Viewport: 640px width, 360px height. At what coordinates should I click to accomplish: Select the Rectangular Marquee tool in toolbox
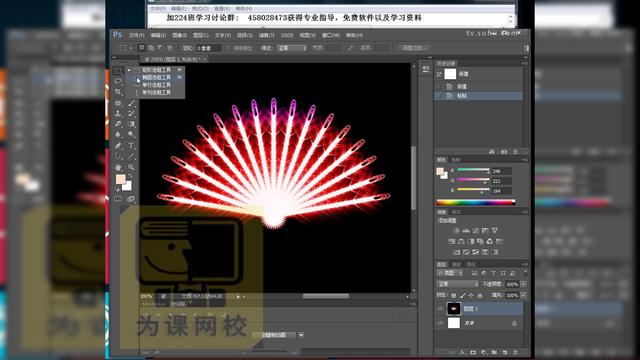click(x=118, y=71)
